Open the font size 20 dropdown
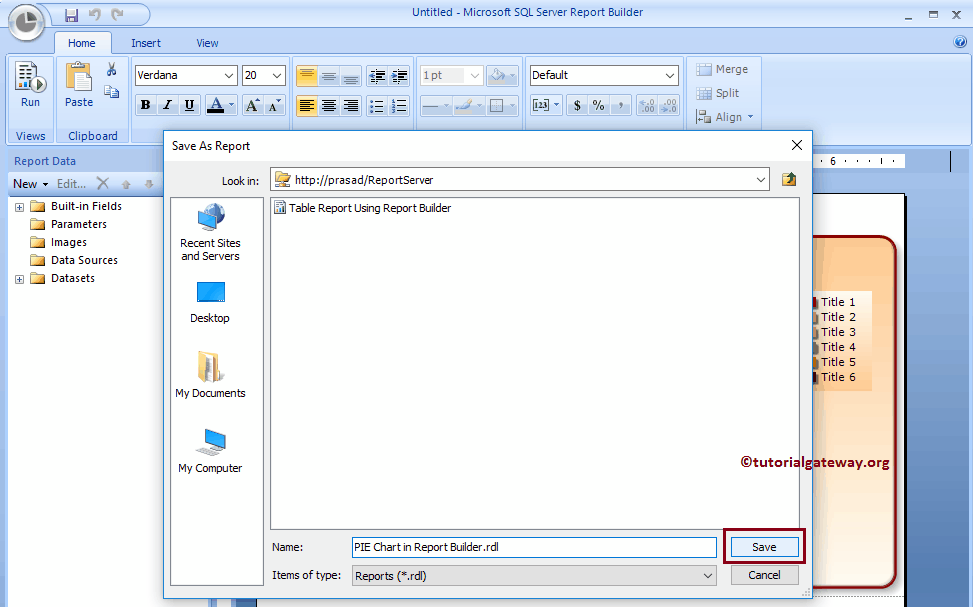 click(277, 76)
